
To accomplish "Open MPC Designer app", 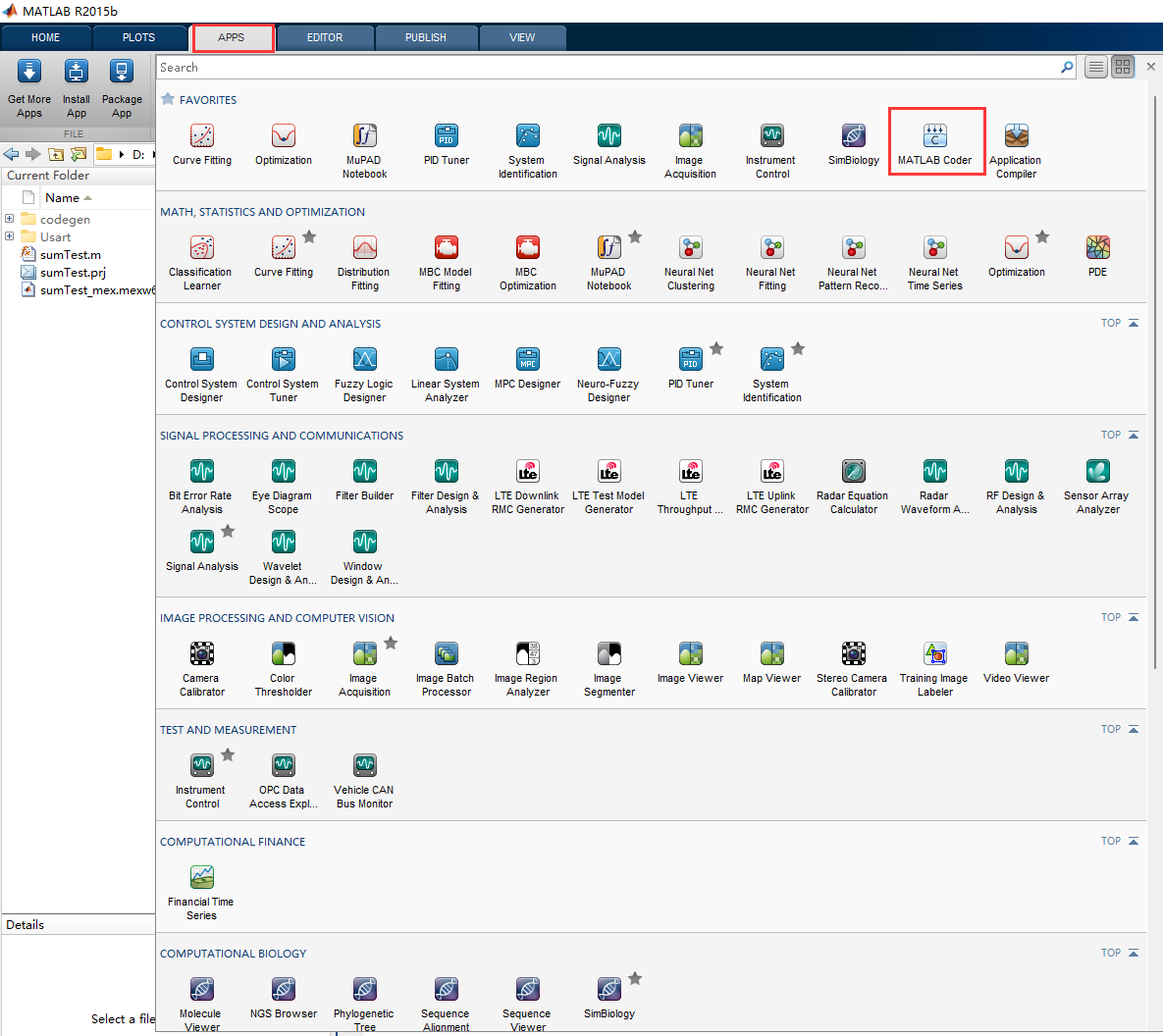I will coord(527,368).
